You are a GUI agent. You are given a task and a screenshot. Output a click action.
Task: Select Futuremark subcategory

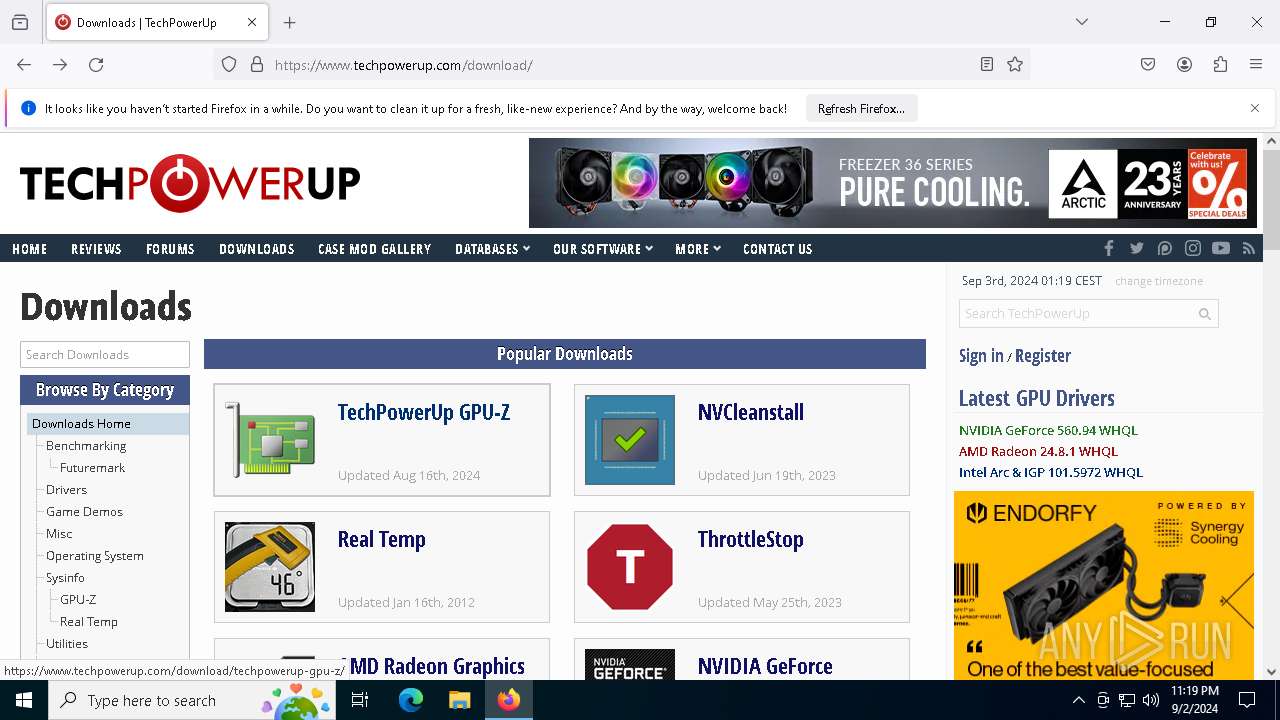92,468
